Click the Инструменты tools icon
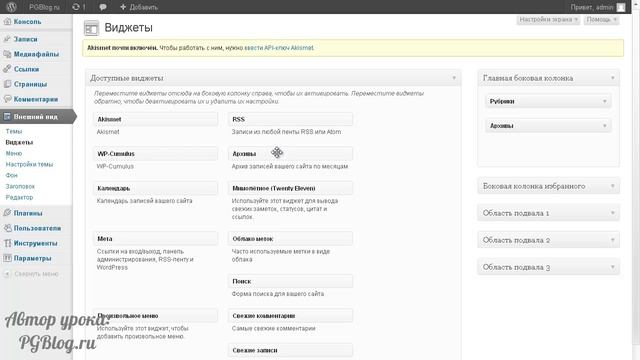Viewport: 640px width, 360px height. click(7, 243)
